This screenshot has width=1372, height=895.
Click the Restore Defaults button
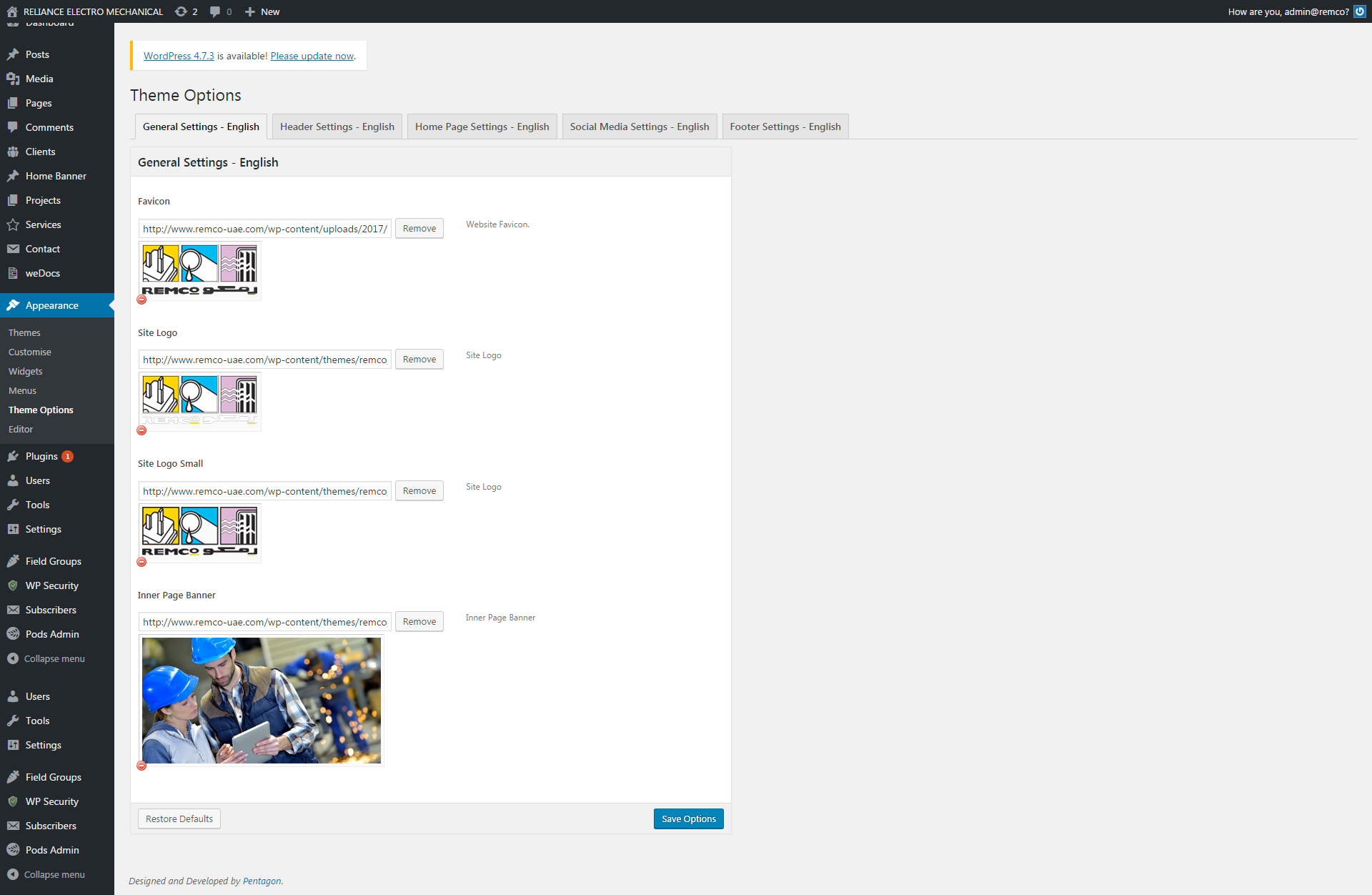(x=179, y=819)
